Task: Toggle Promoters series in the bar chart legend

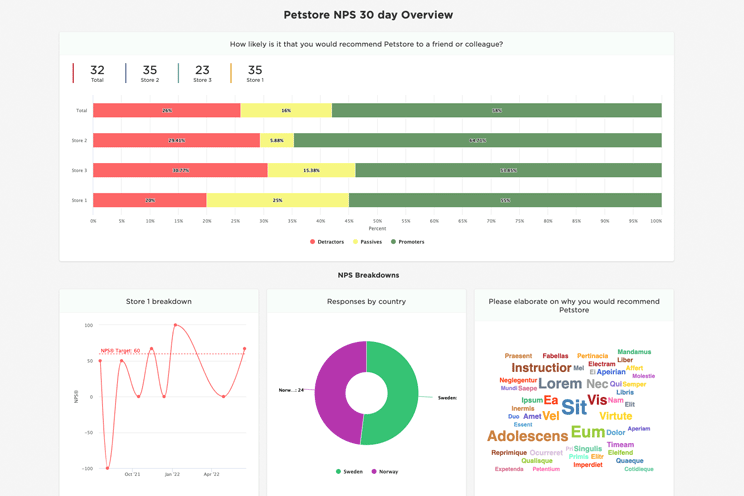Action: click(407, 242)
